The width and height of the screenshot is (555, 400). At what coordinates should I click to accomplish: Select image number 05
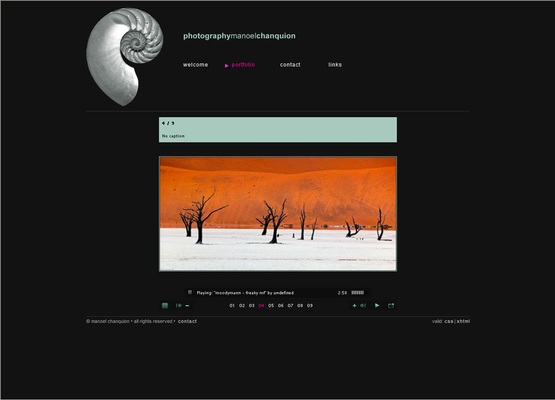click(x=271, y=305)
